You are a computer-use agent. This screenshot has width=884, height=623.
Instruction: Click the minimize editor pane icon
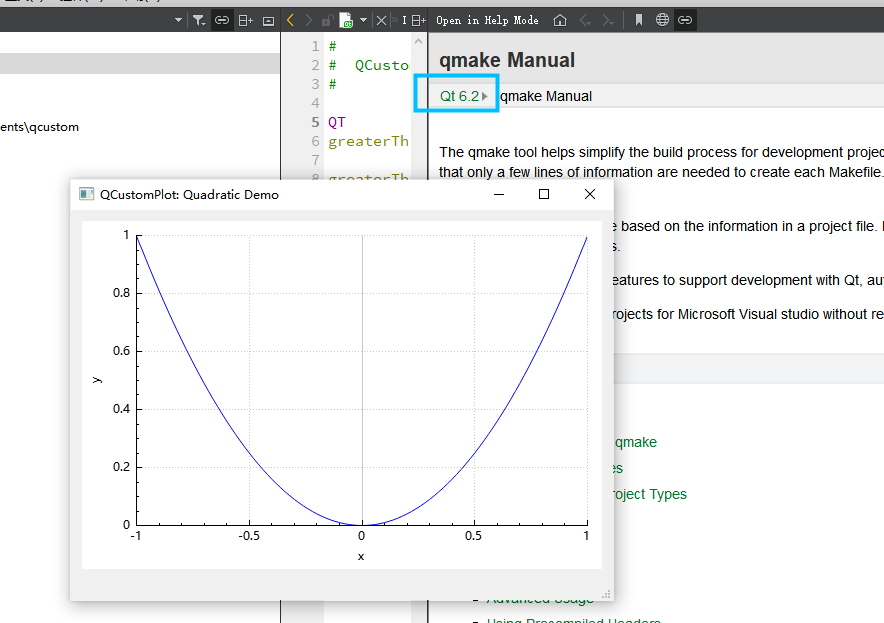pos(268,20)
